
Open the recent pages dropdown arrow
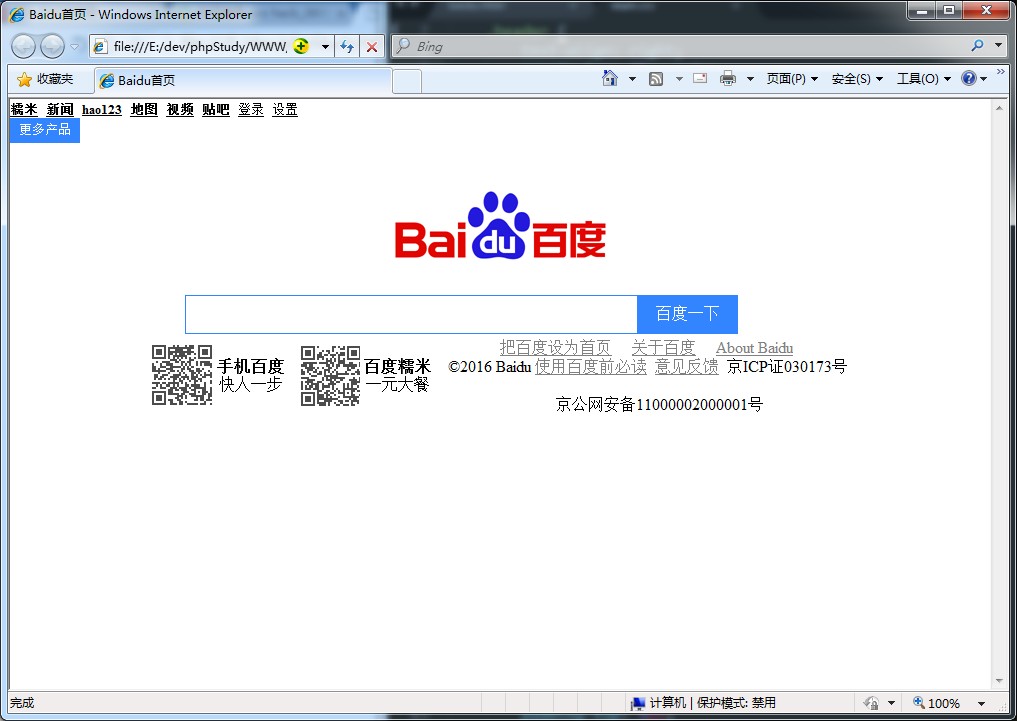(x=75, y=47)
